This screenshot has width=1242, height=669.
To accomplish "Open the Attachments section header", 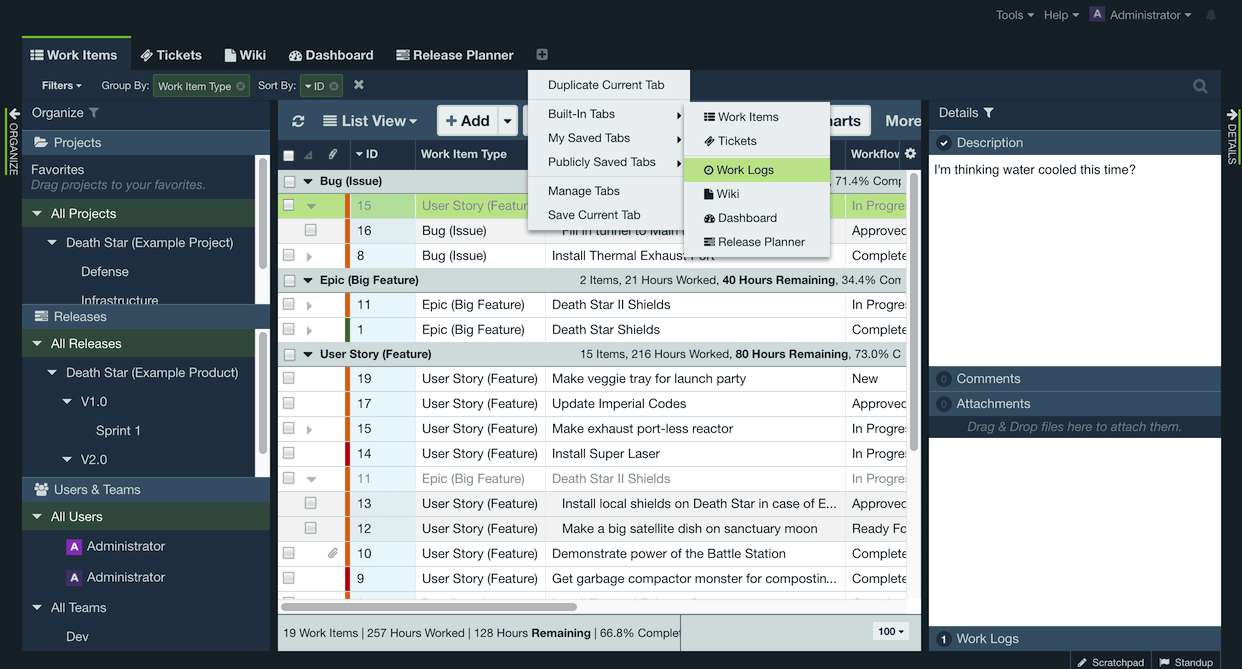I will (1075, 404).
